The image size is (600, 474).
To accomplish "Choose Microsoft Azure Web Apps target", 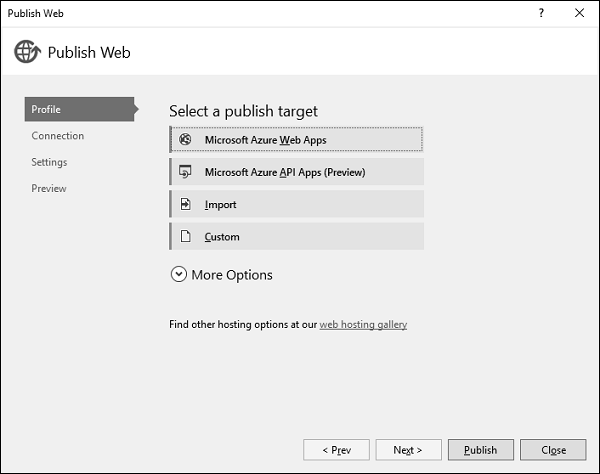I will point(297,140).
